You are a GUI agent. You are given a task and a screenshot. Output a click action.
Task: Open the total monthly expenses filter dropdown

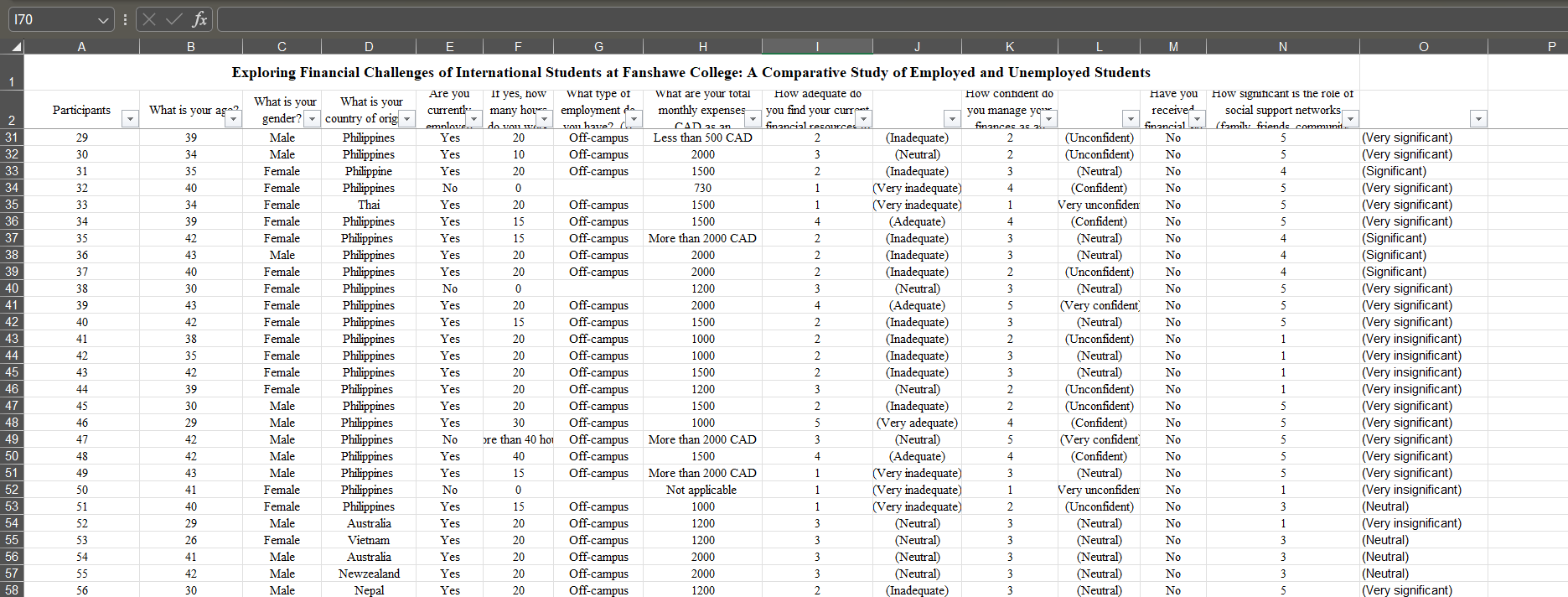pyautogui.click(x=753, y=119)
